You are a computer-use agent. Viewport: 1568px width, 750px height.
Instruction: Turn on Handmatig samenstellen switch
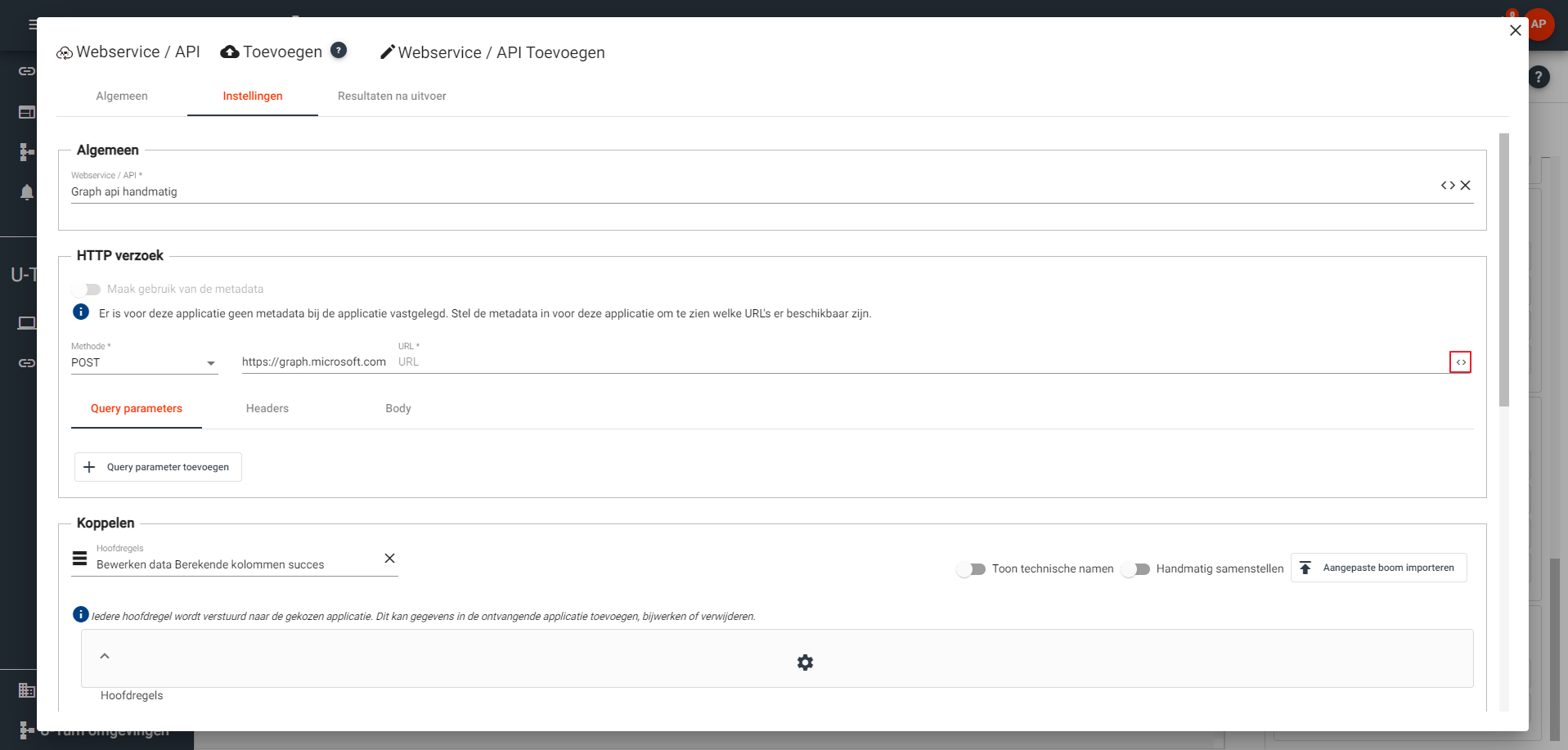tap(1135, 569)
